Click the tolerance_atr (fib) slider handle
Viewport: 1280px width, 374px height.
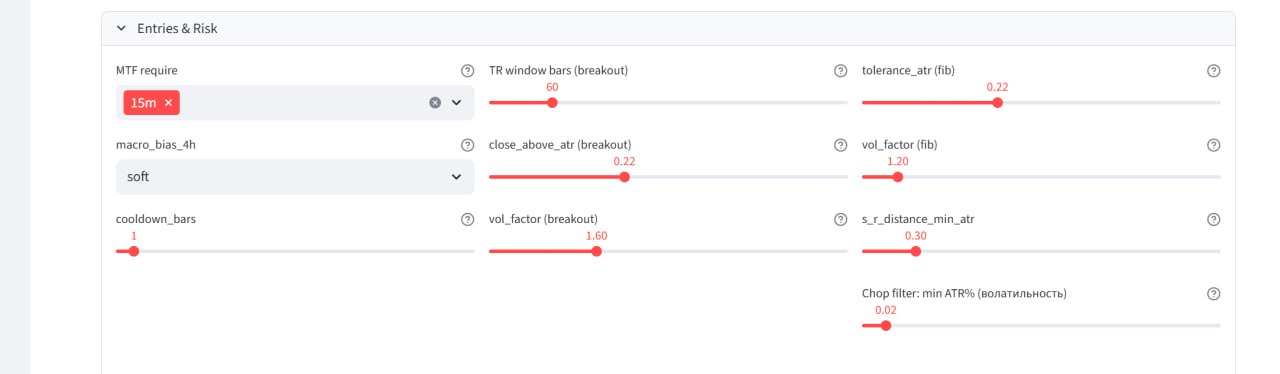[997, 102]
